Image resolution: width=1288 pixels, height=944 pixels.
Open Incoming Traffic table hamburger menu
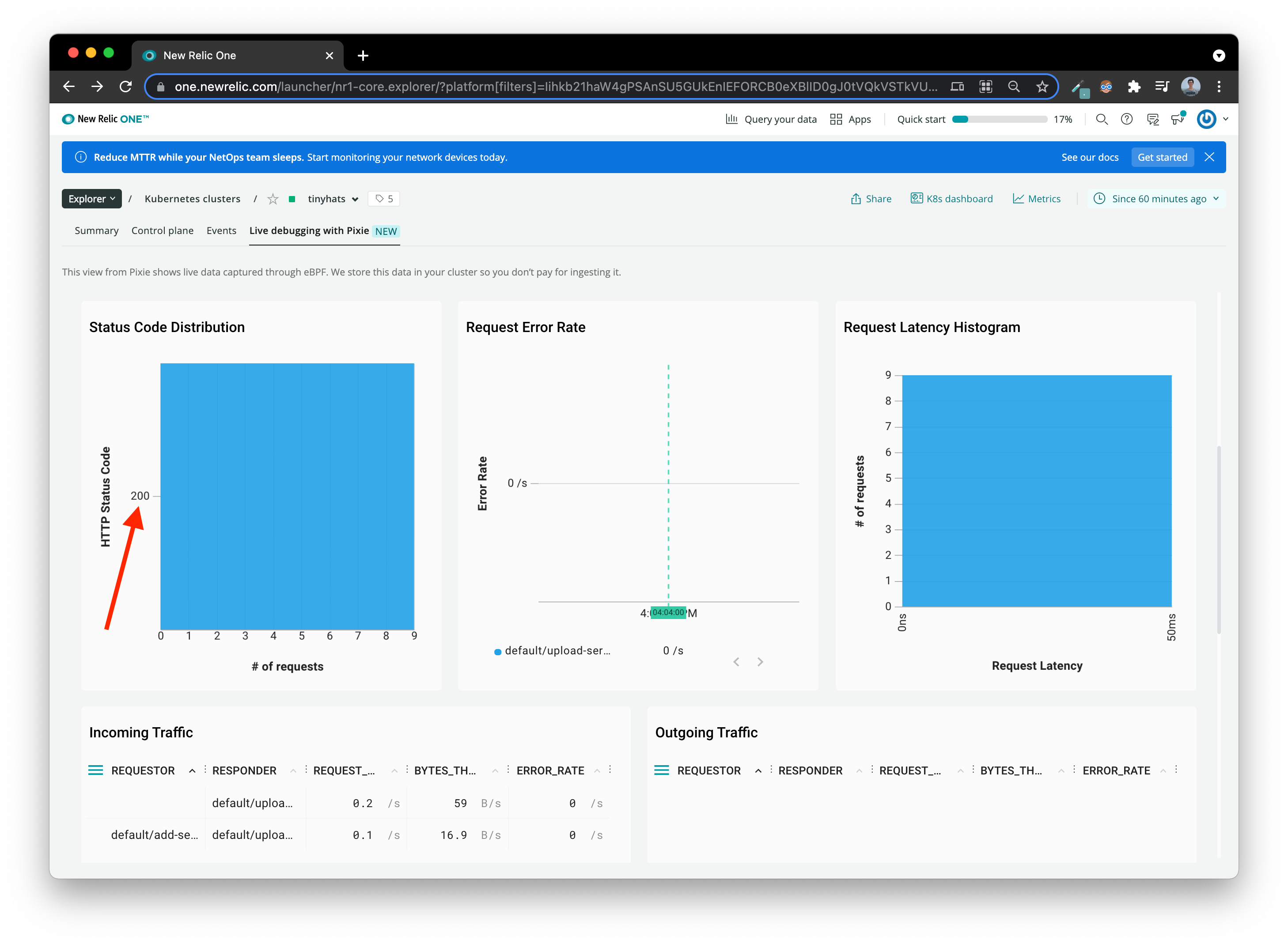[95, 770]
